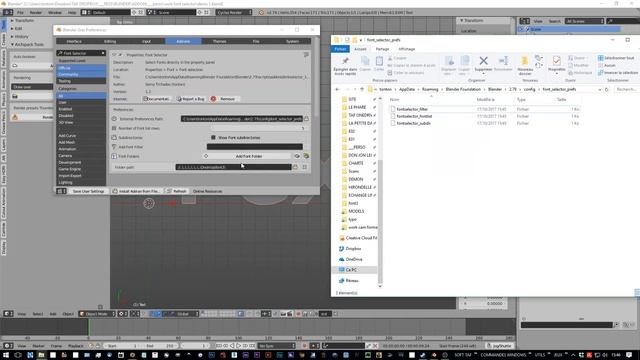Remove the folder path entry icon
The height and width of the screenshot is (360, 640).
coord(304,167)
